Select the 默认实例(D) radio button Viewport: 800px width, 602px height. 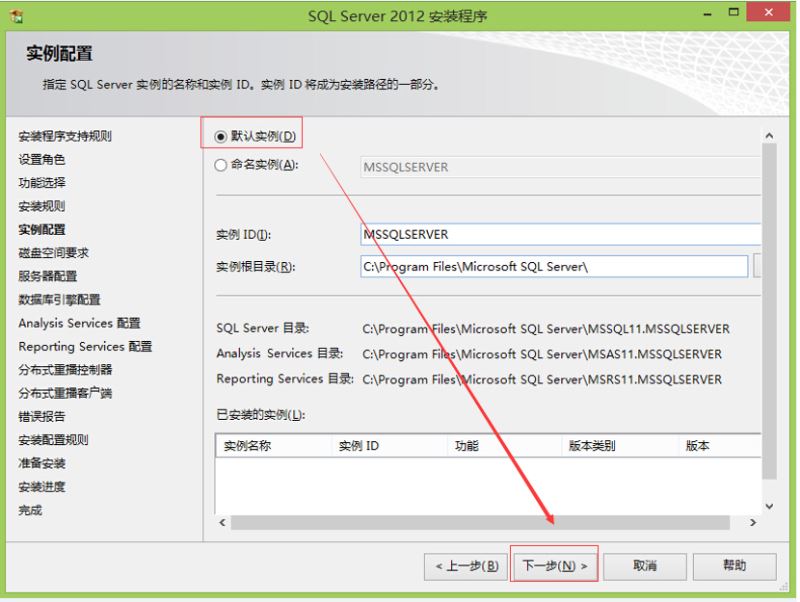click(x=220, y=137)
